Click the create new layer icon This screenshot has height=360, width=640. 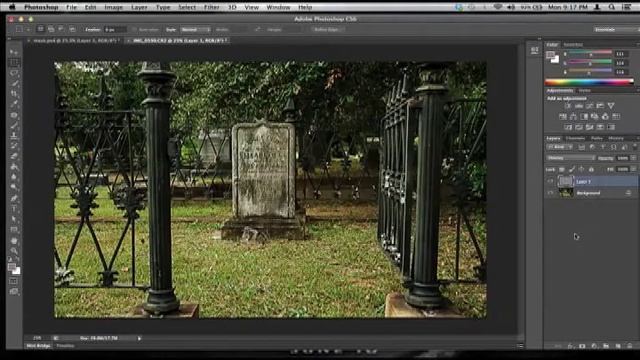pos(618,346)
